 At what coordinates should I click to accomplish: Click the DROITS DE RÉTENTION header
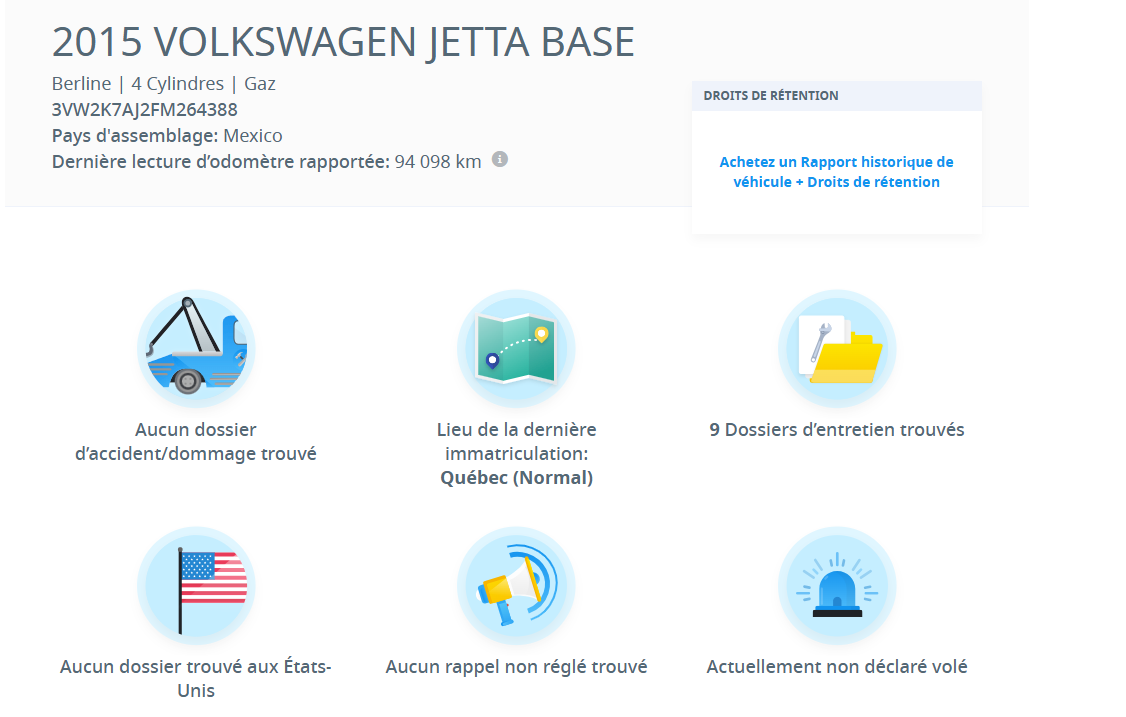pyautogui.click(x=837, y=96)
